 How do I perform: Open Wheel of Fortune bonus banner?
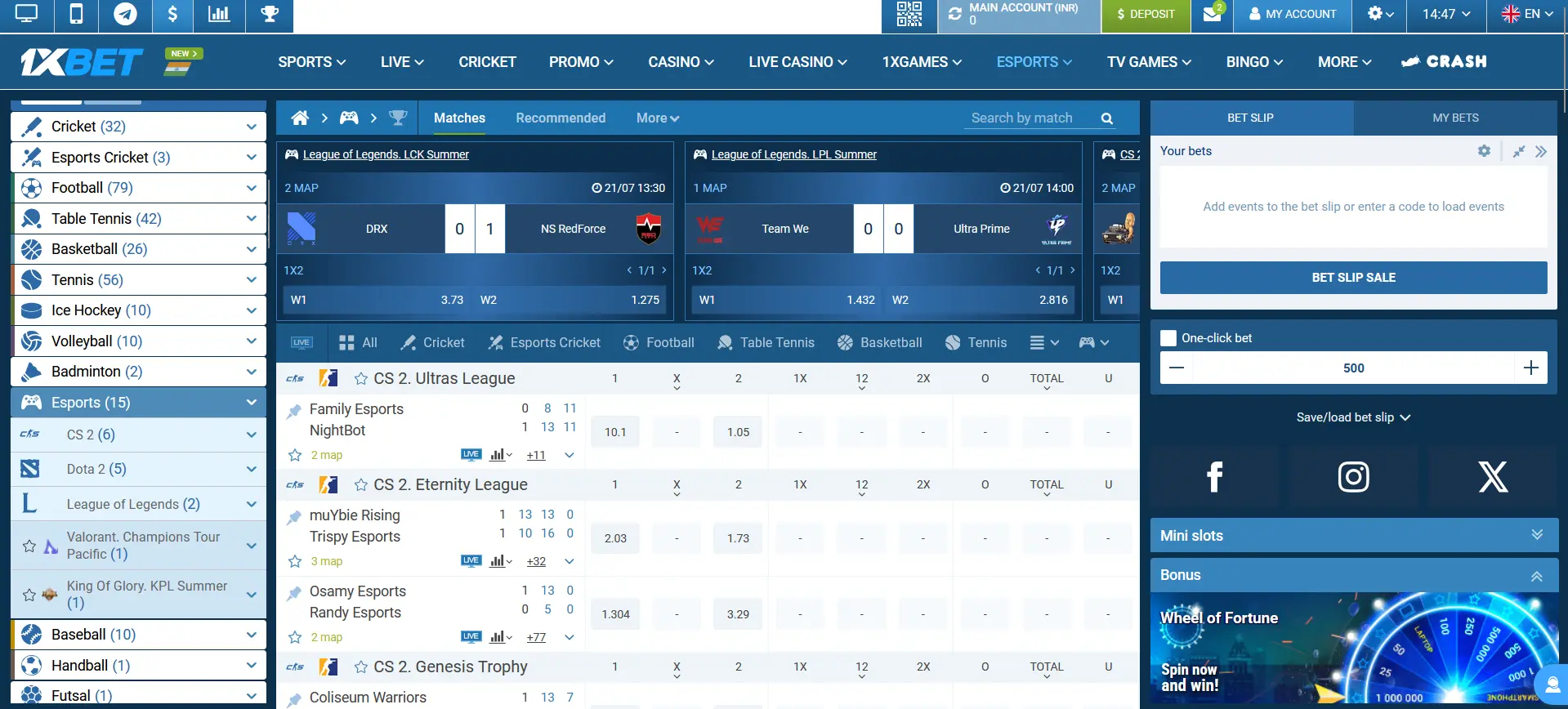coord(1354,650)
